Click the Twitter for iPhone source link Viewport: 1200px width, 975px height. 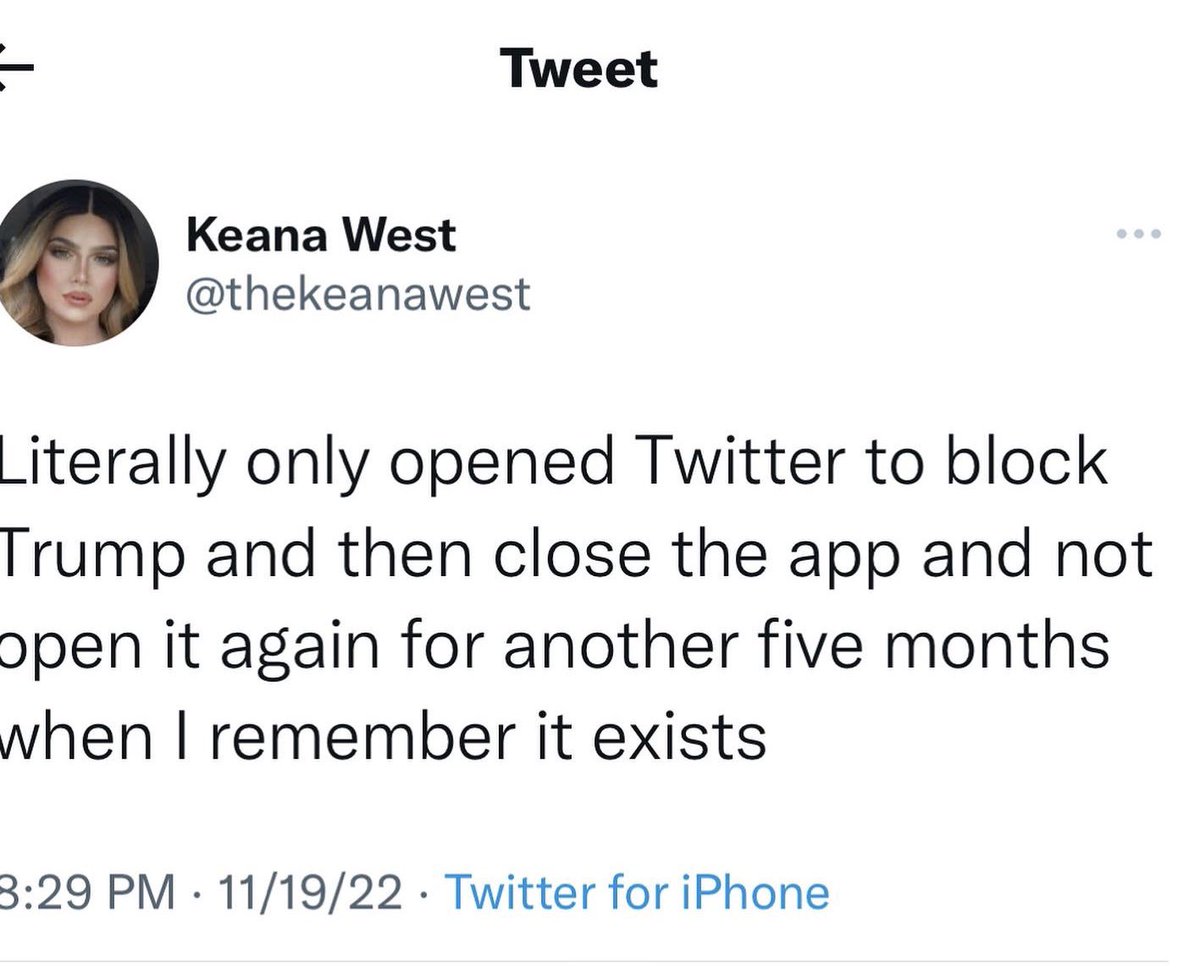coord(636,891)
